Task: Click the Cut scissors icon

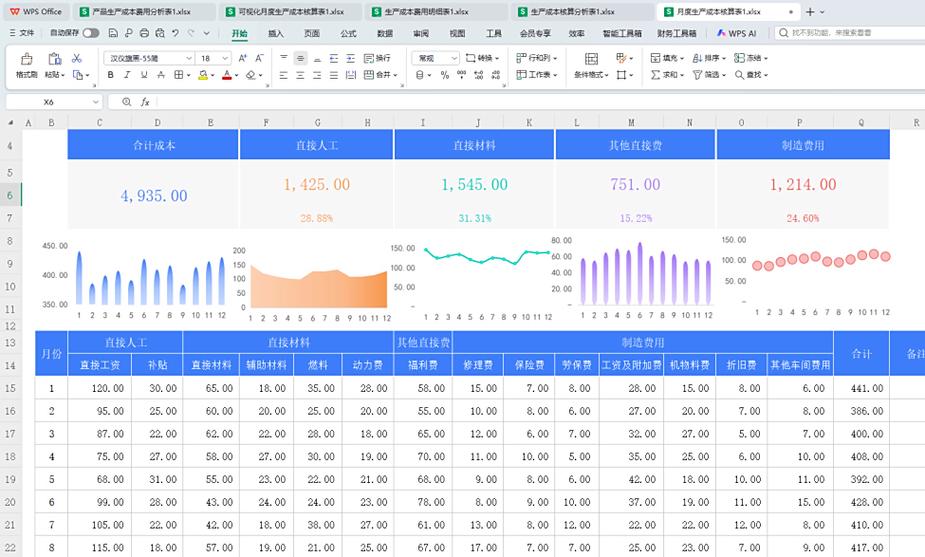Action: 77,58
